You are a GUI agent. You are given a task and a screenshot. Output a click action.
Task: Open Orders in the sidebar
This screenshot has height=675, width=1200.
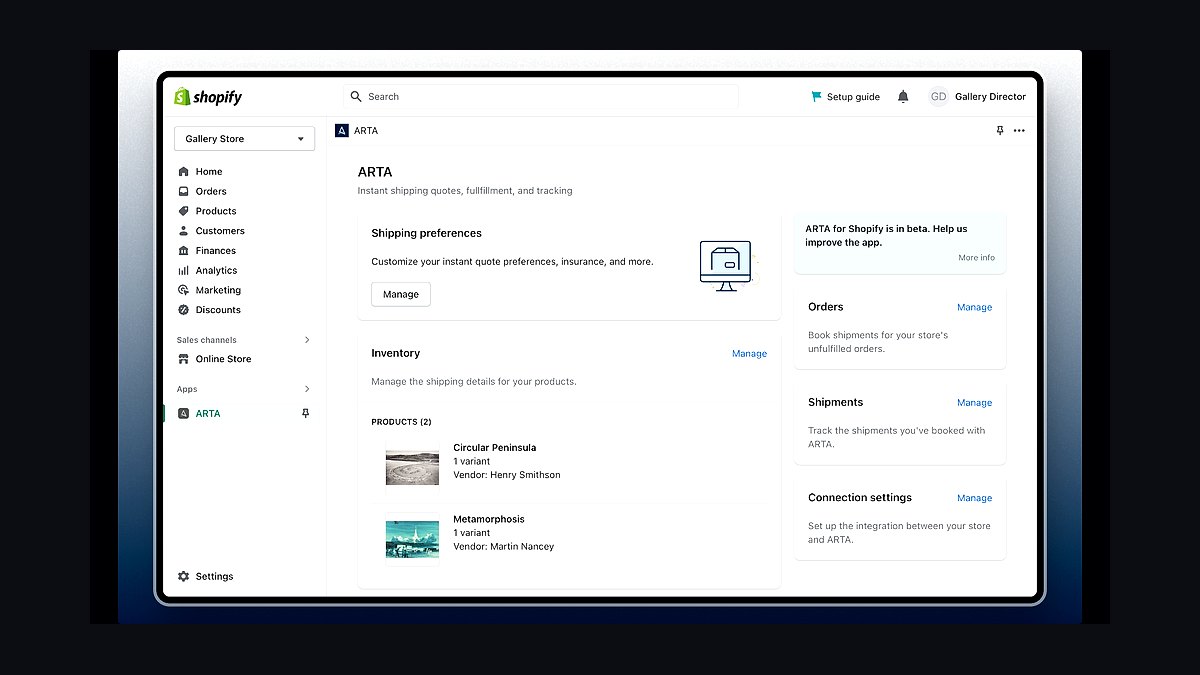(211, 191)
